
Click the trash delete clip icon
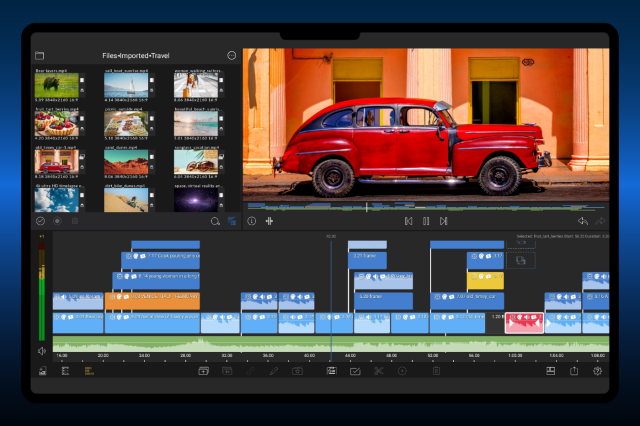click(435, 371)
